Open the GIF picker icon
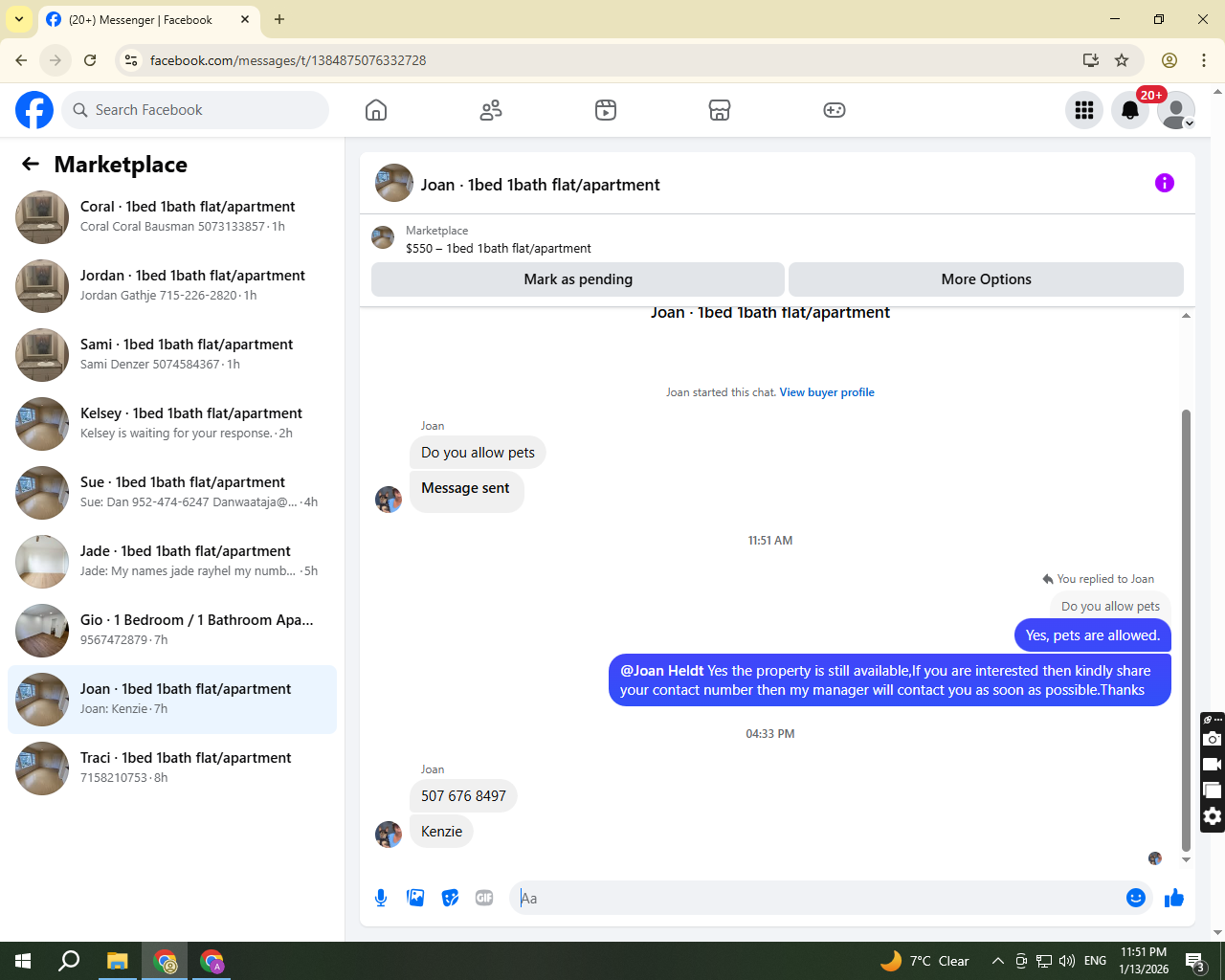 point(484,898)
